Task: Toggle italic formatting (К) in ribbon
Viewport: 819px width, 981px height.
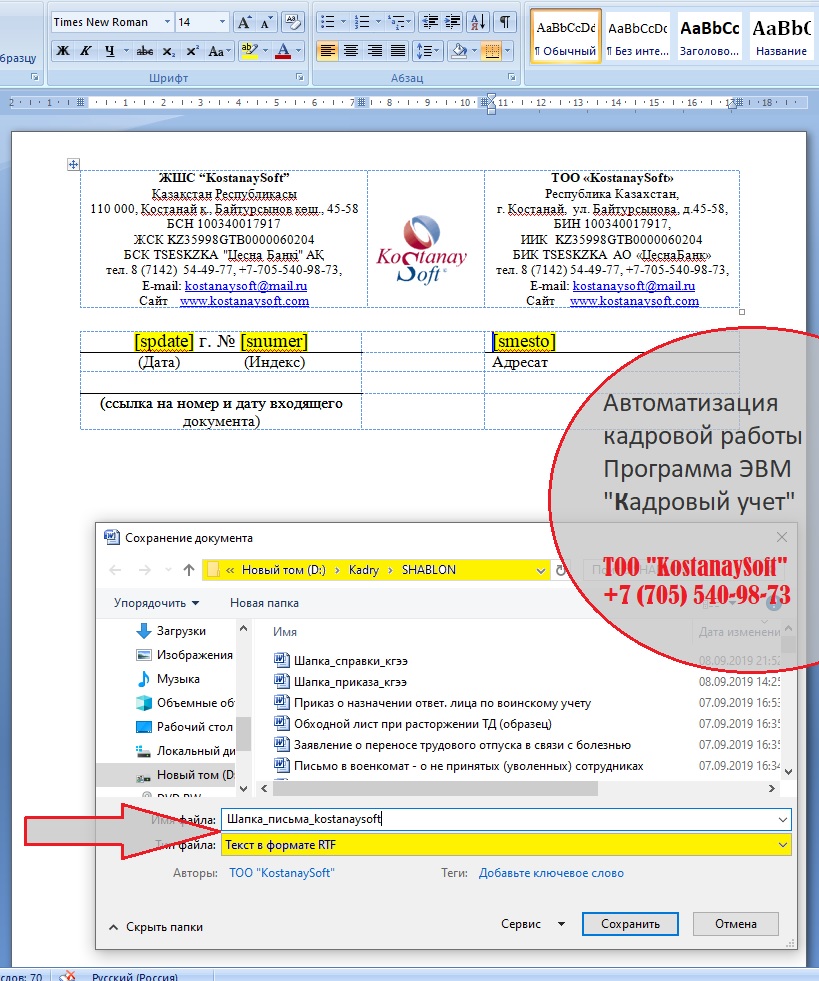Action: coord(86,51)
